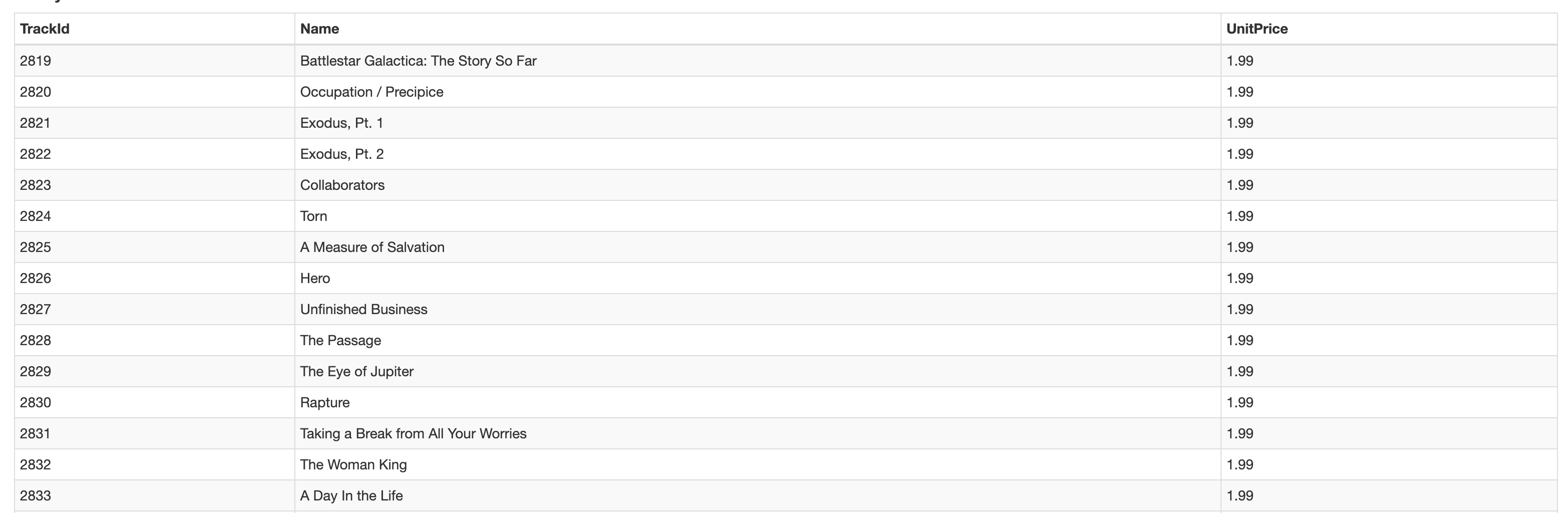
Task: Select the 'Exodus, Pt. 2' track name
Action: [x=341, y=154]
